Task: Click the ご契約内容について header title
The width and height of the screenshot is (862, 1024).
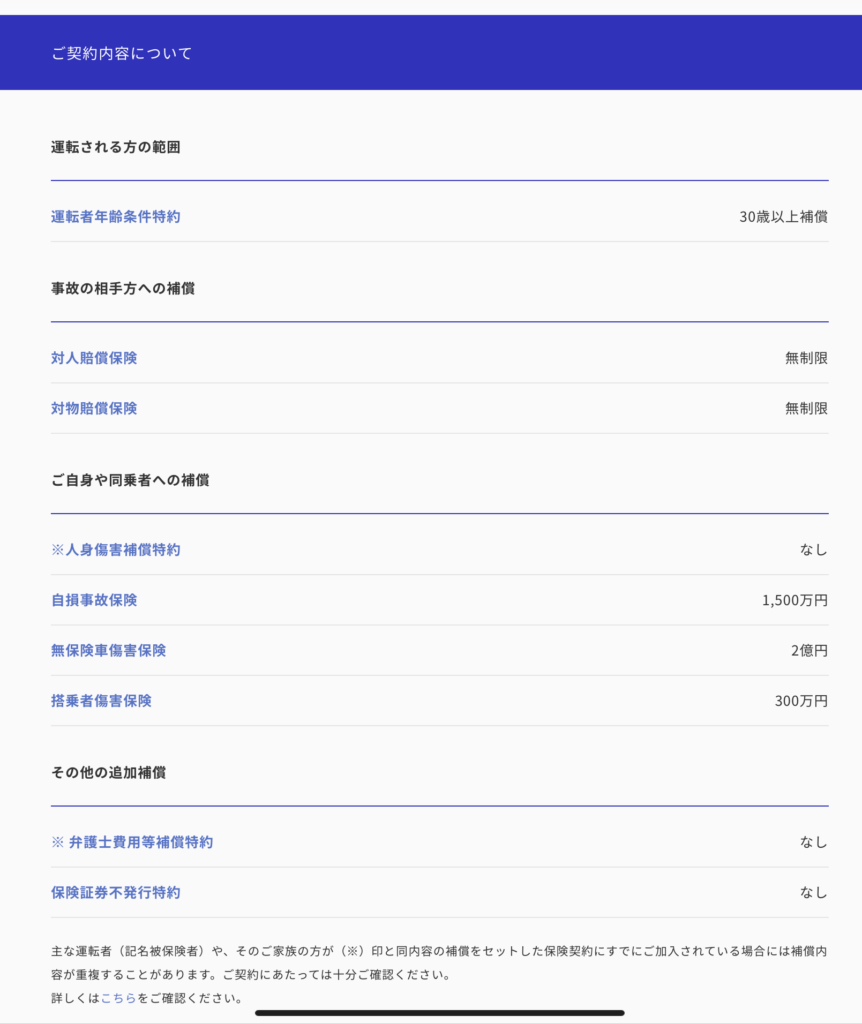Action: tap(121, 53)
